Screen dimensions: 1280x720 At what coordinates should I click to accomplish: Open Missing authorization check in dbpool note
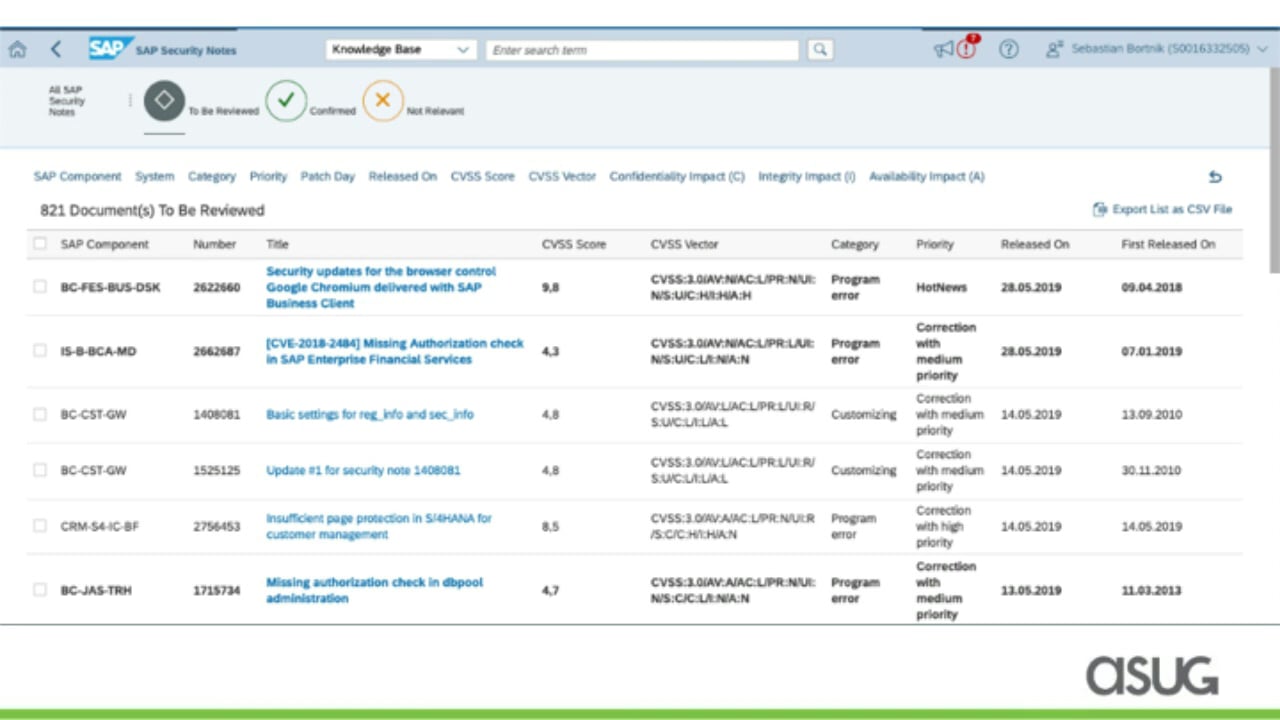(374, 590)
